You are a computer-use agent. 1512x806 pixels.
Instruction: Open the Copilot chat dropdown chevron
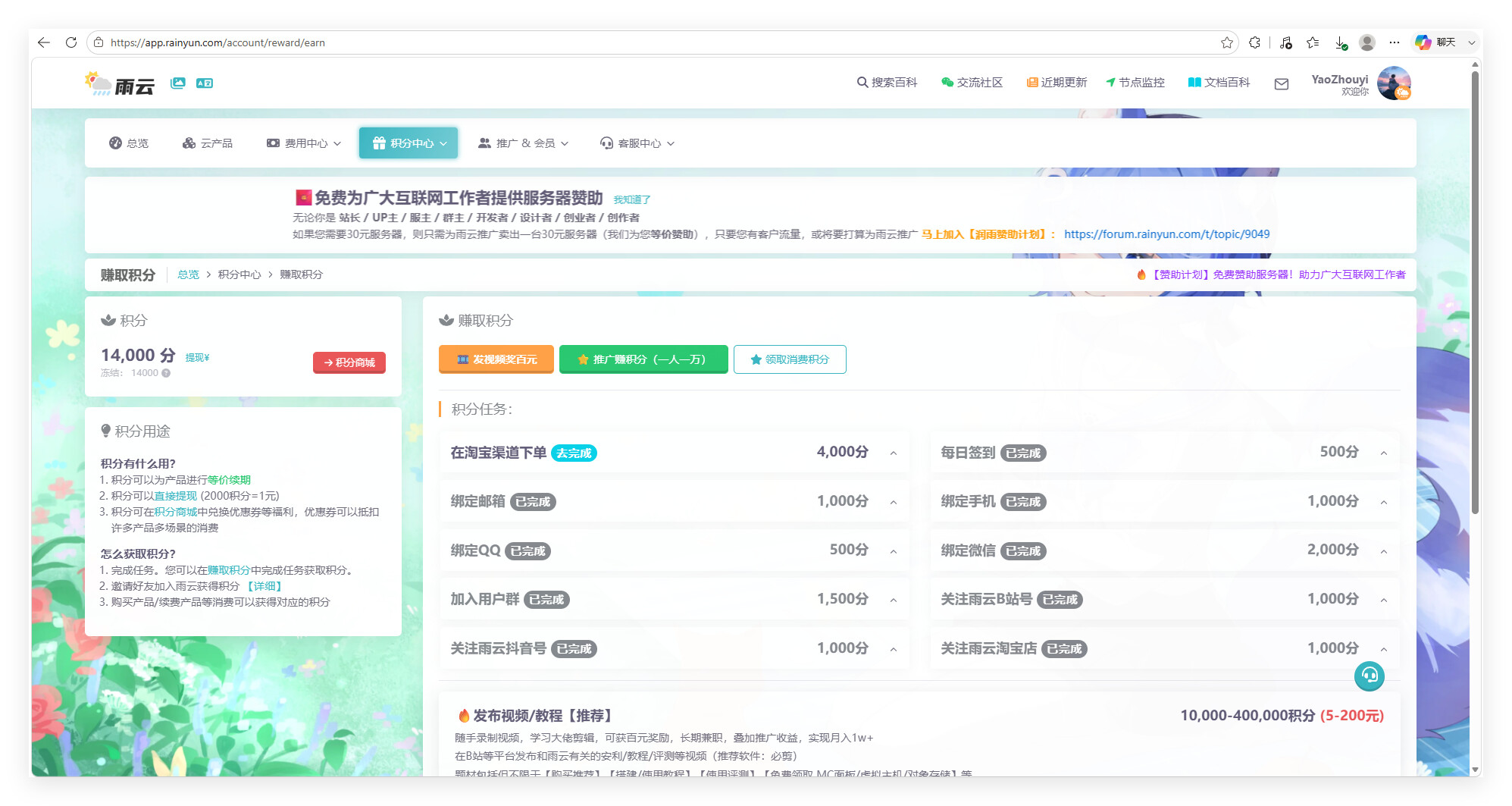pos(1472,42)
